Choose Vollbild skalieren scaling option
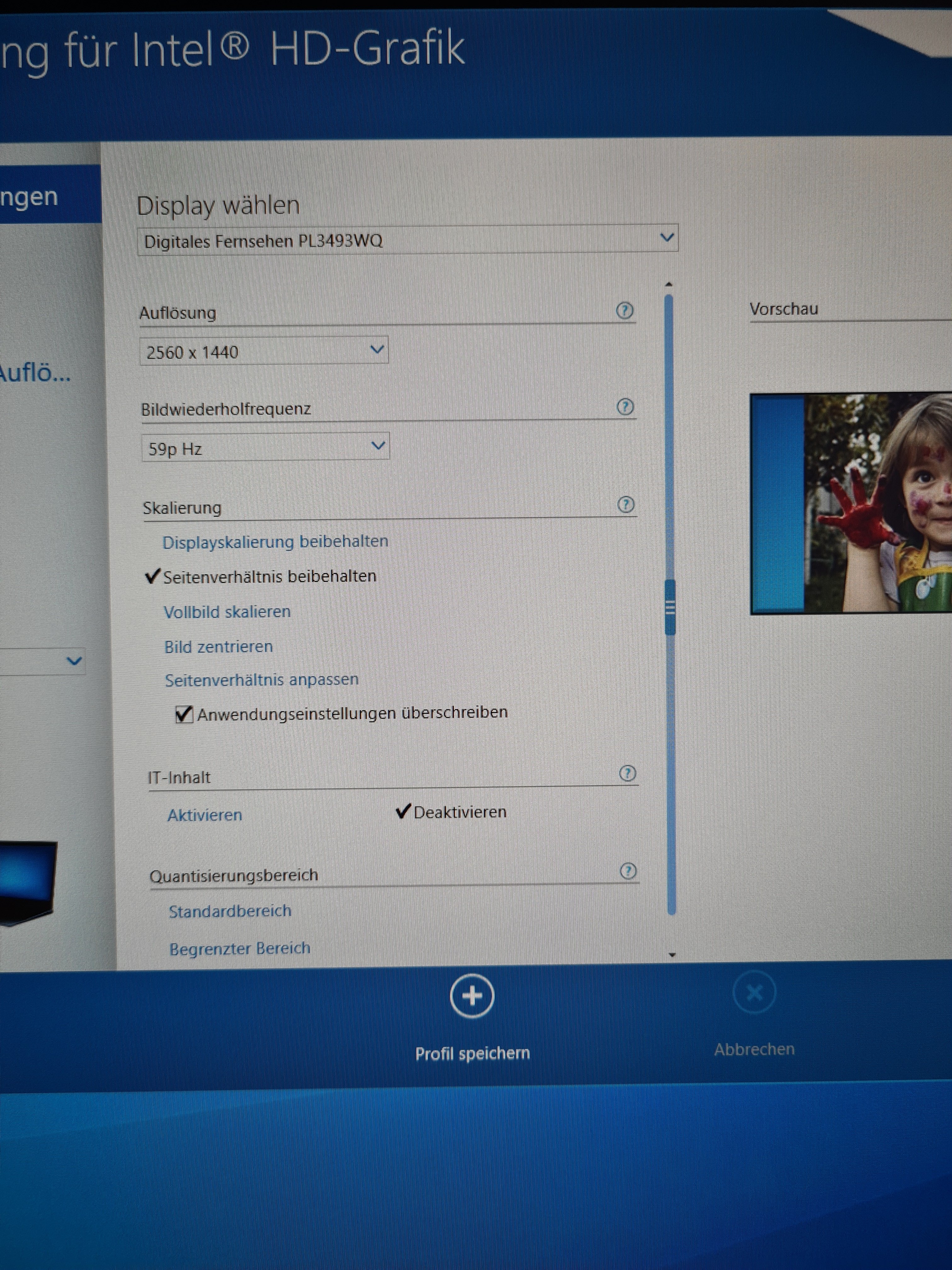The image size is (952, 1270). [x=227, y=612]
